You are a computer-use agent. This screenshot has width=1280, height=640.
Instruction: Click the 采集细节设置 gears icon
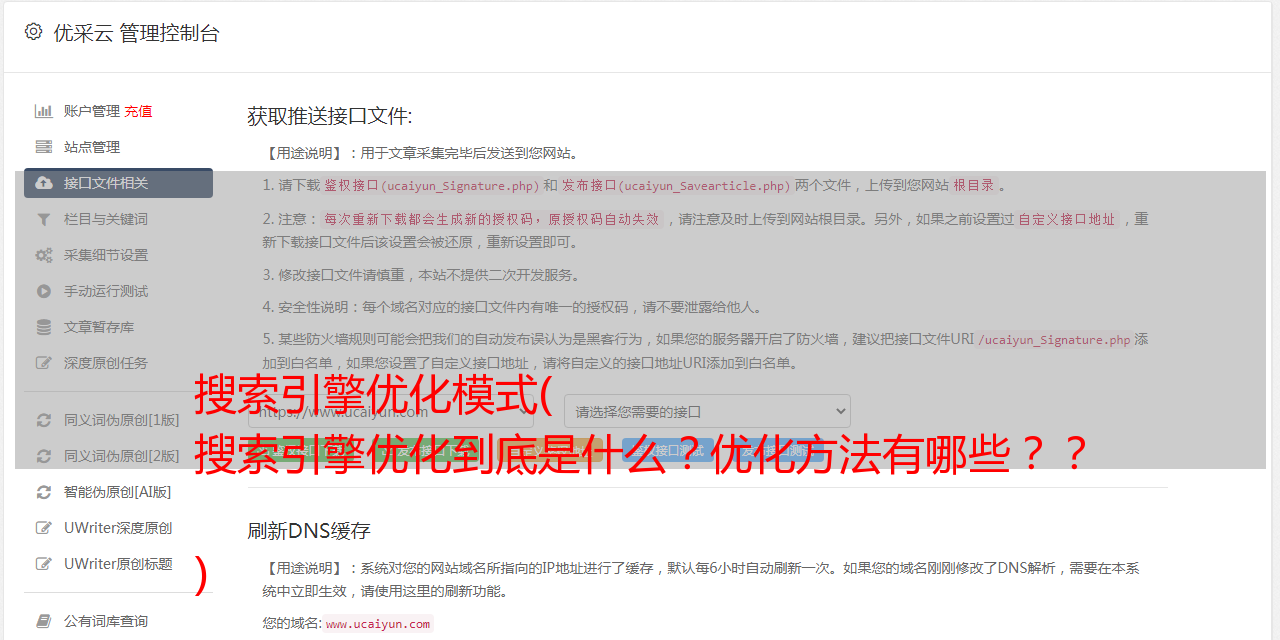tap(44, 255)
